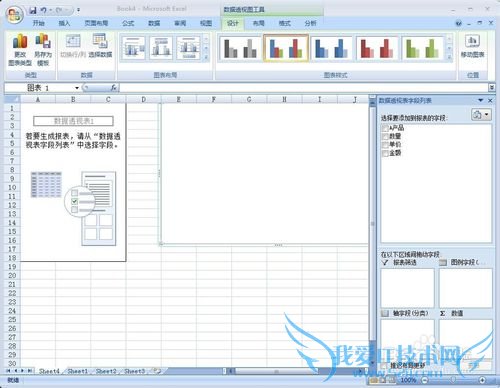
Task: Click the 图例字段 (legend fields) drop area
Action: pyautogui.click(x=466, y=288)
